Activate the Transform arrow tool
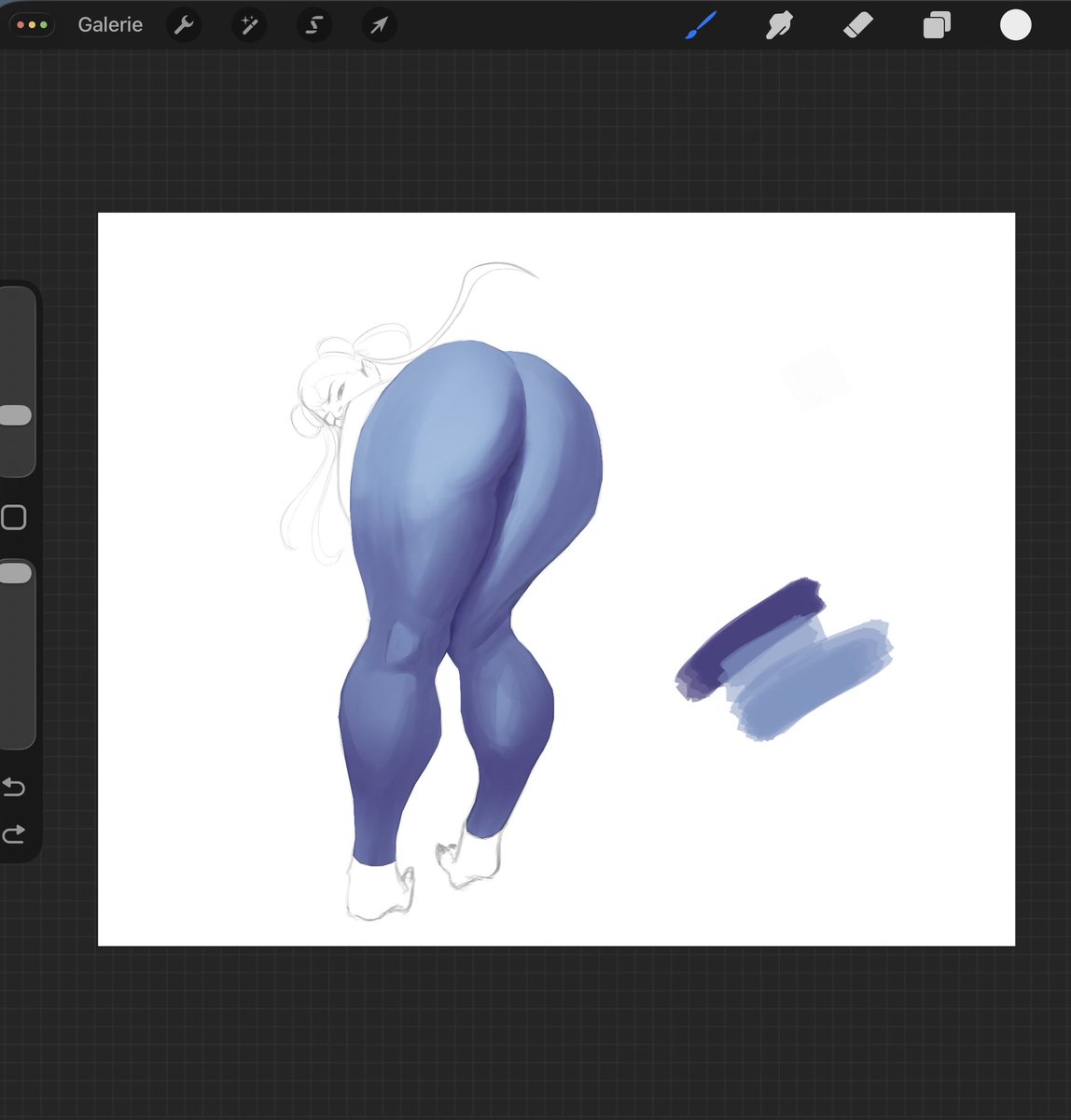 click(x=379, y=25)
